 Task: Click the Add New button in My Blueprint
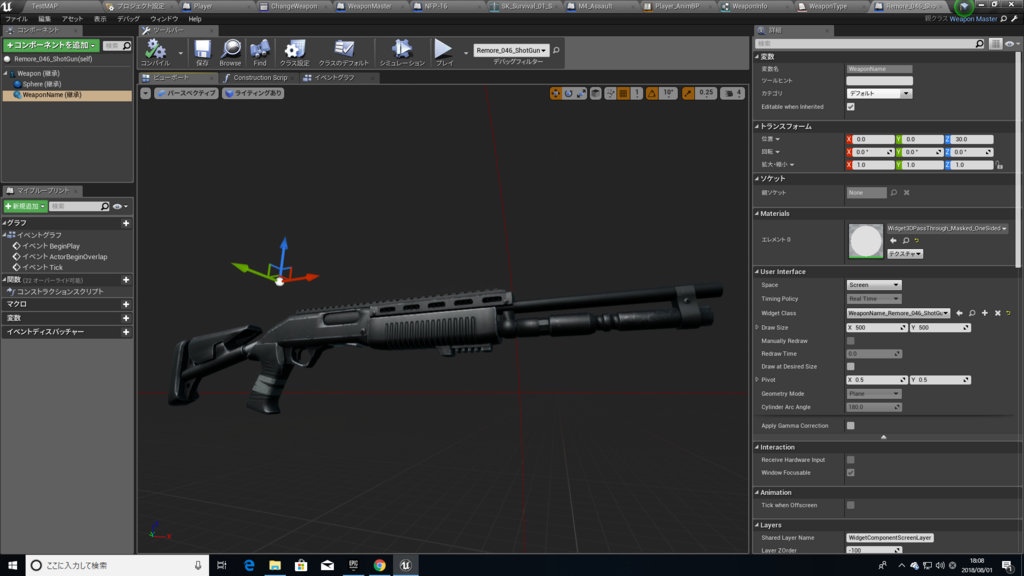coord(25,206)
